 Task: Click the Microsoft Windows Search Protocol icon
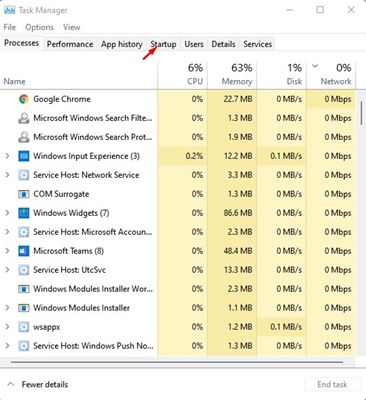[24, 137]
